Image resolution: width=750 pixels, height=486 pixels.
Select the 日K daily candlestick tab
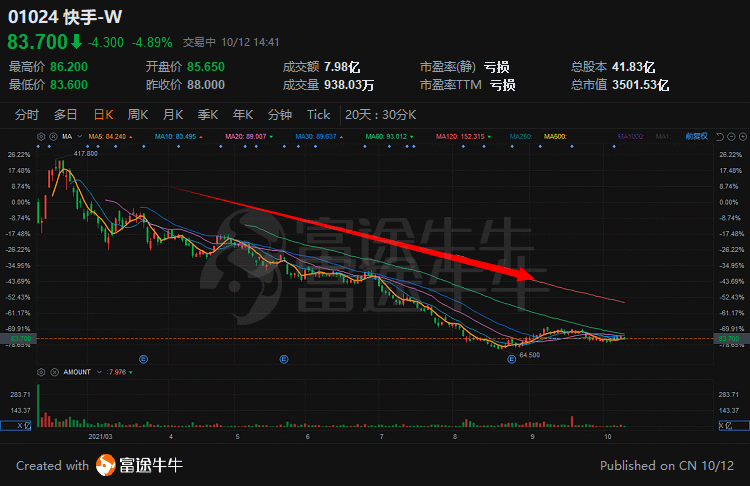coord(103,115)
